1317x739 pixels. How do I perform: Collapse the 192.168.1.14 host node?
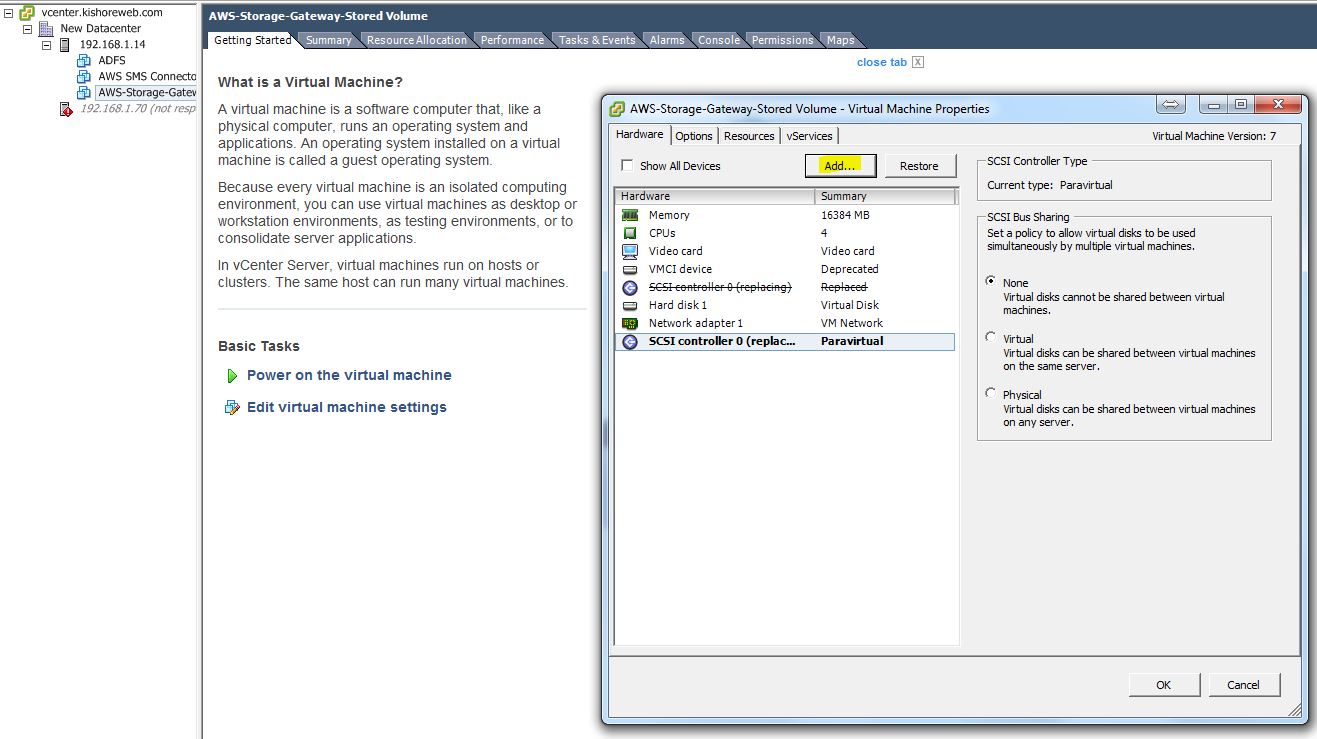(46, 45)
